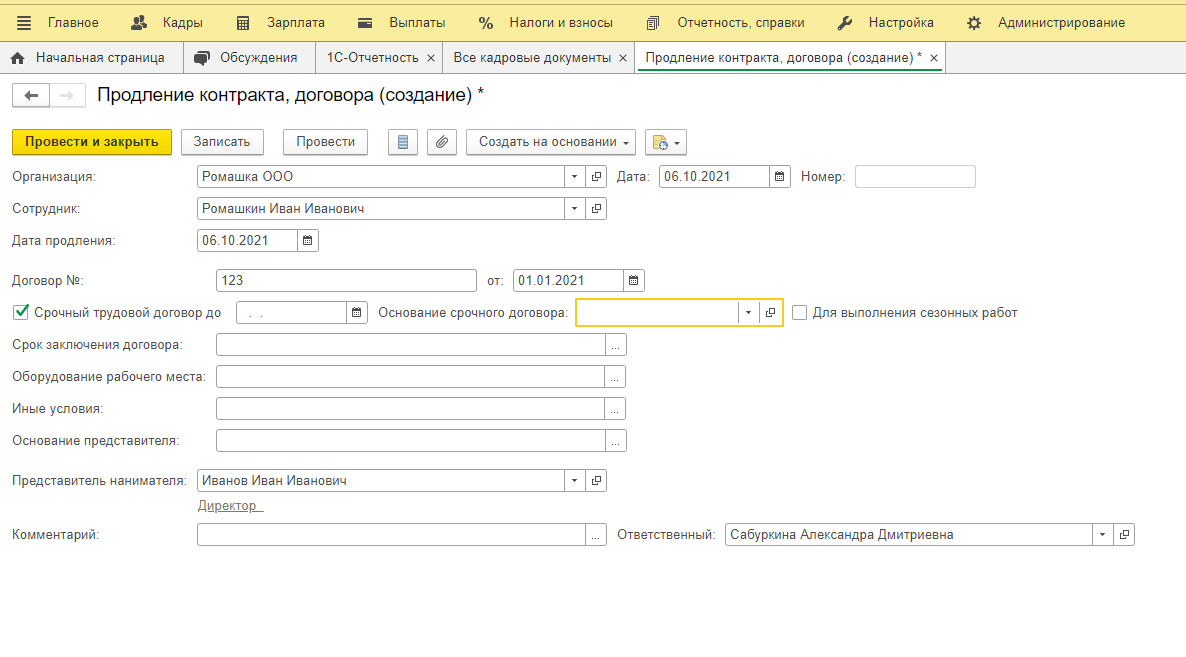The width and height of the screenshot is (1186, 657).
Task: Click the back navigation arrow
Action: 31,95
